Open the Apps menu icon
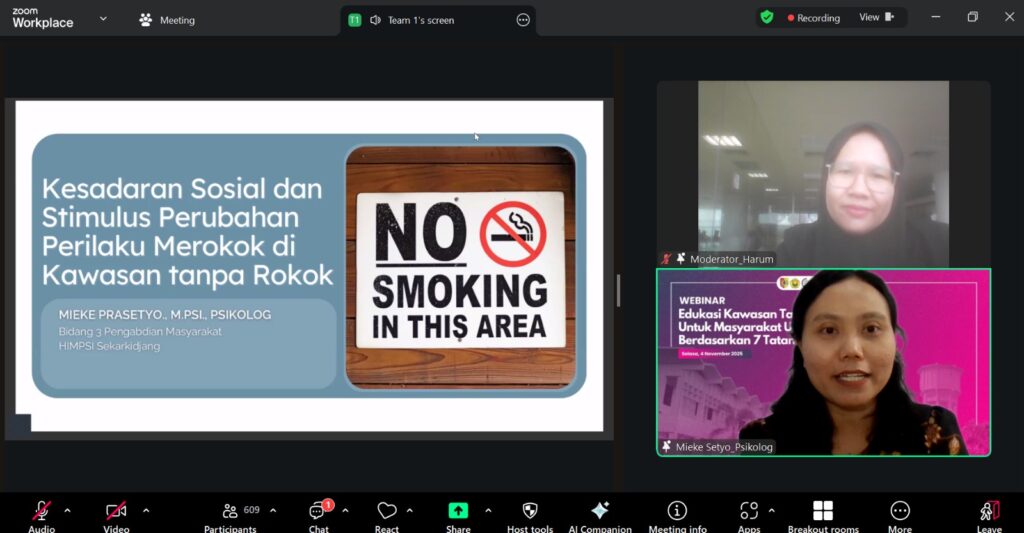The image size is (1024, 533). point(749,512)
